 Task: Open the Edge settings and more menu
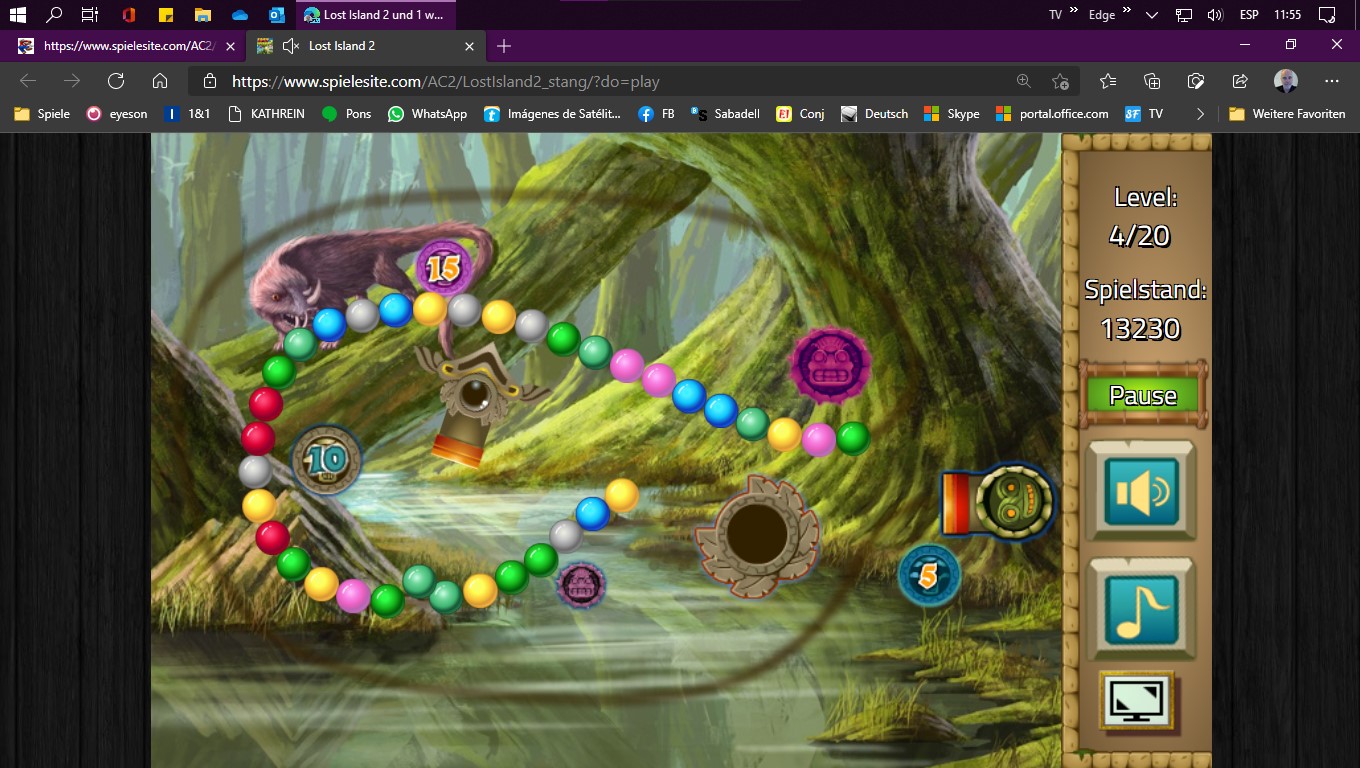[1332, 82]
